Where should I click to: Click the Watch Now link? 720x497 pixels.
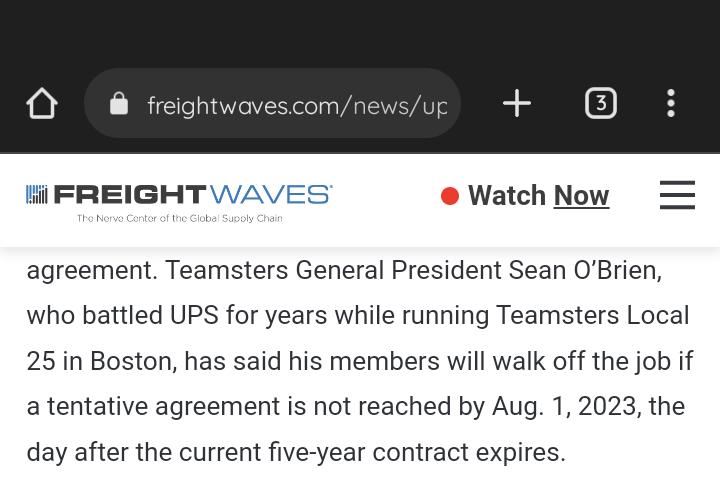click(x=538, y=196)
